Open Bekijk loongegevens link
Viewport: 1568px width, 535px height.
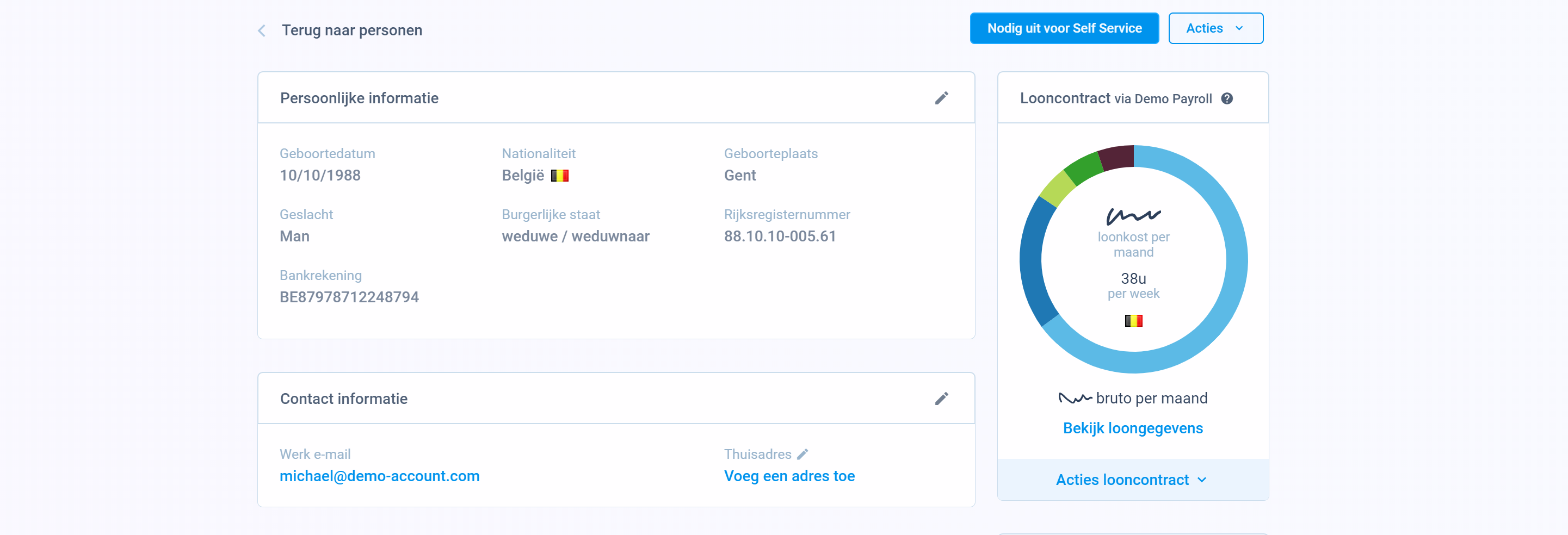click(x=1132, y=428)
